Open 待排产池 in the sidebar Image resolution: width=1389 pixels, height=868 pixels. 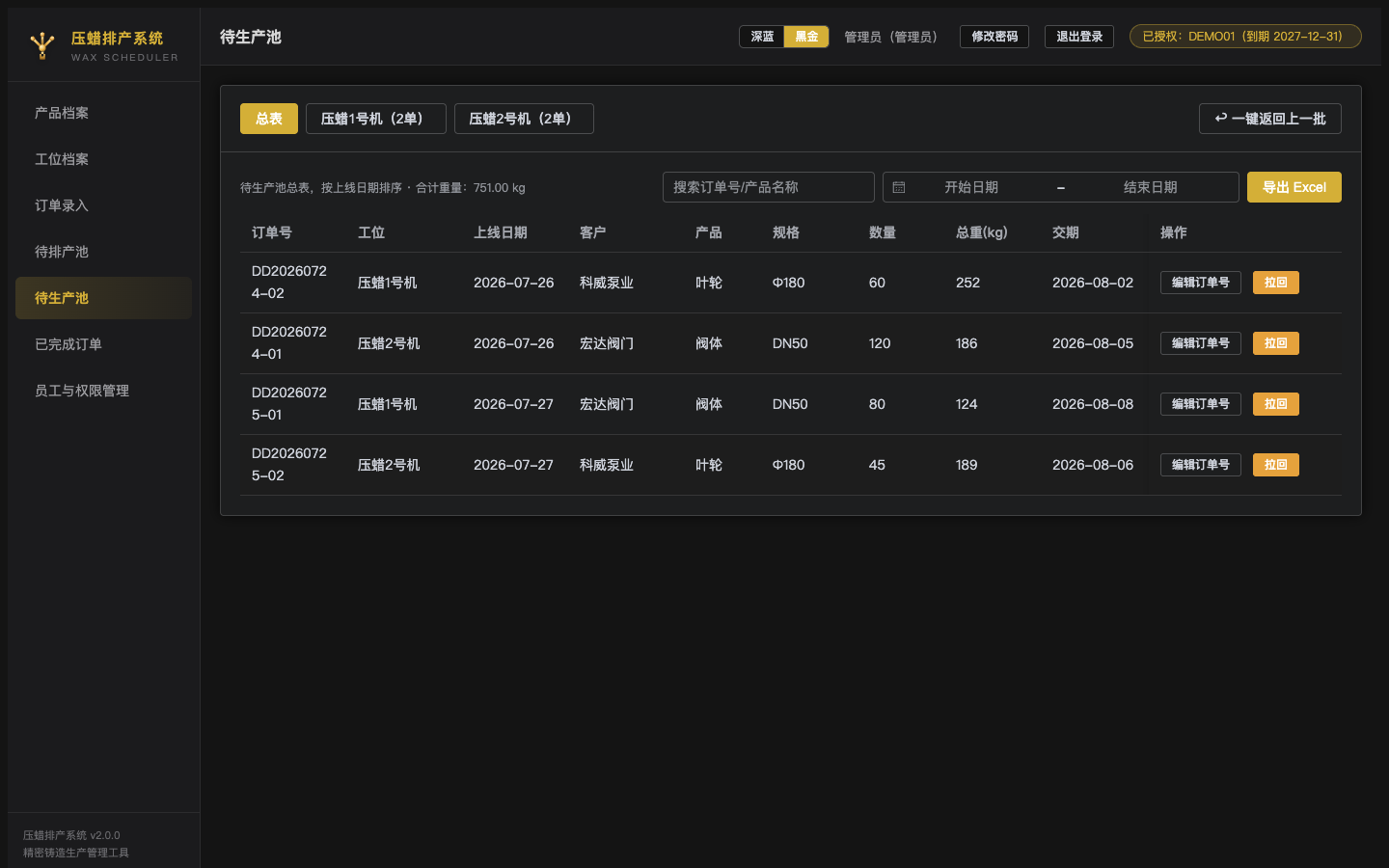pyautogui.click(x=103, y=252)
